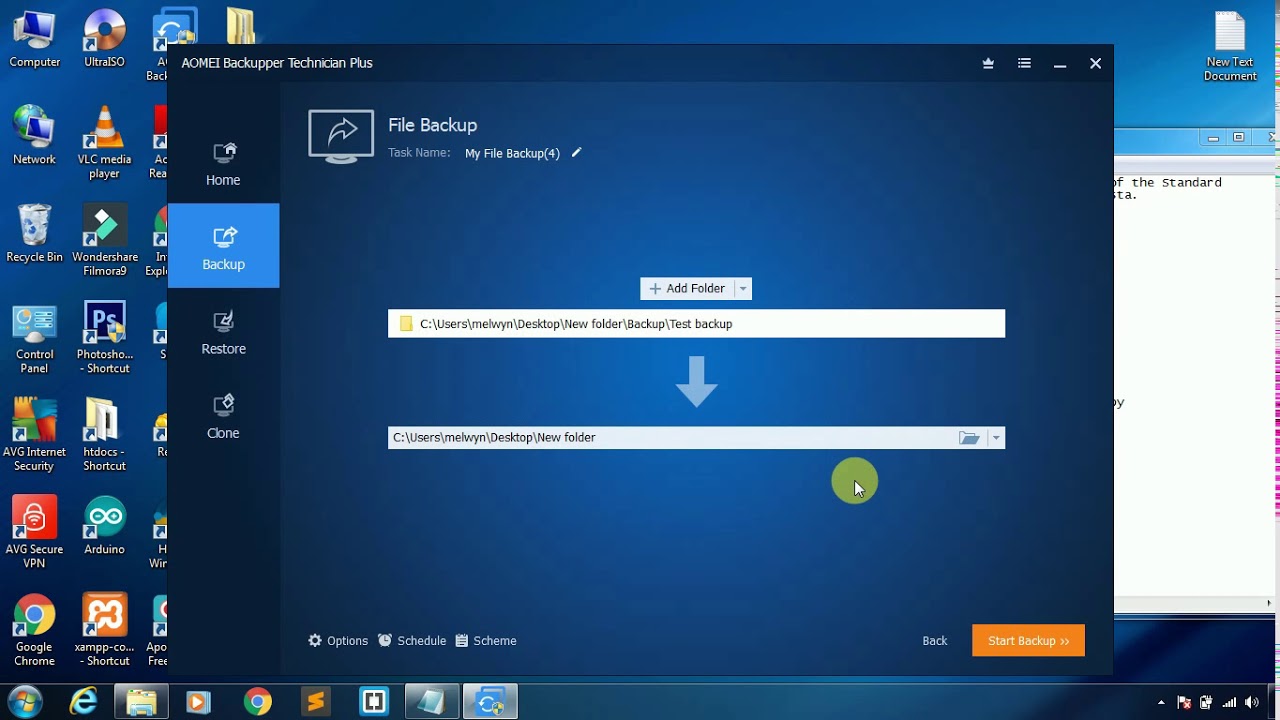Click the source path Test backup entry

696,324
